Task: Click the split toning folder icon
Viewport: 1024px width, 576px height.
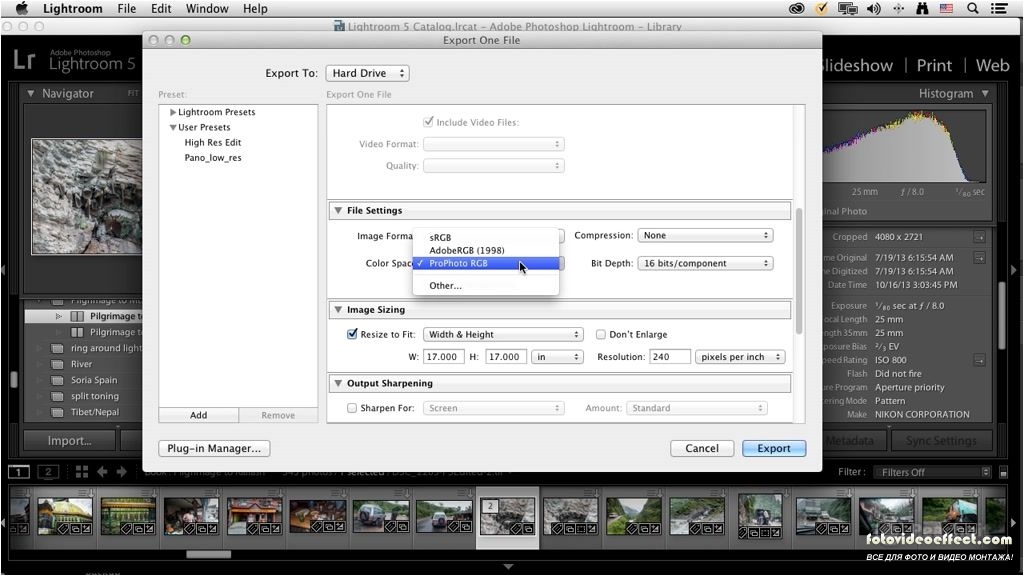Action: 57,396
